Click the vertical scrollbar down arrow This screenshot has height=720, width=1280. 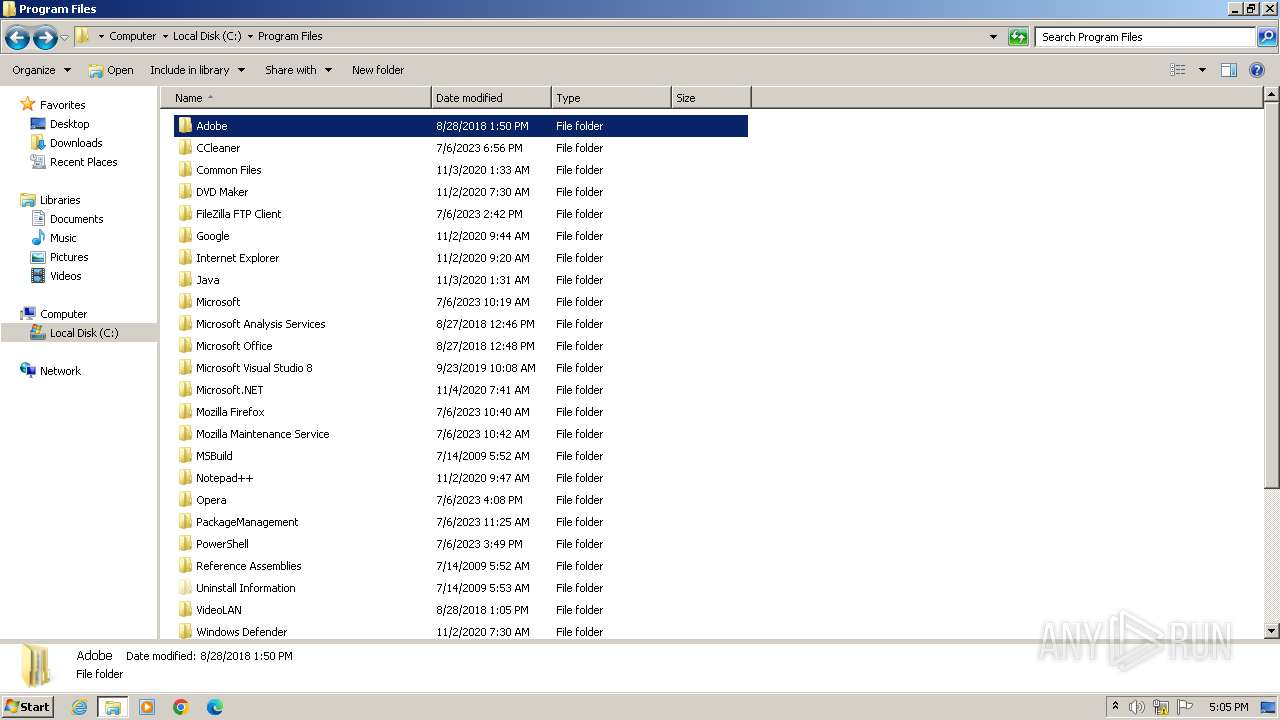tap(1271, 631)
